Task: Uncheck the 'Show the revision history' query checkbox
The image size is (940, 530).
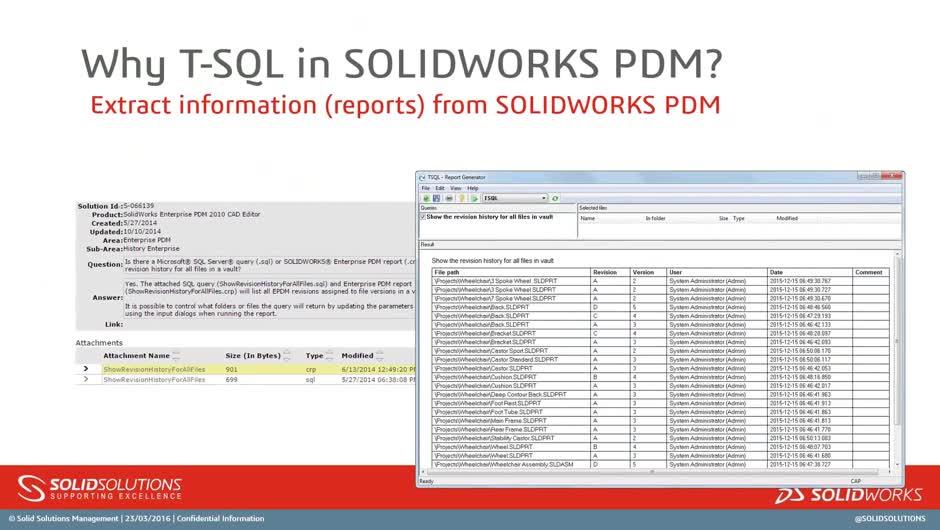Action: [x=424, y=217]
